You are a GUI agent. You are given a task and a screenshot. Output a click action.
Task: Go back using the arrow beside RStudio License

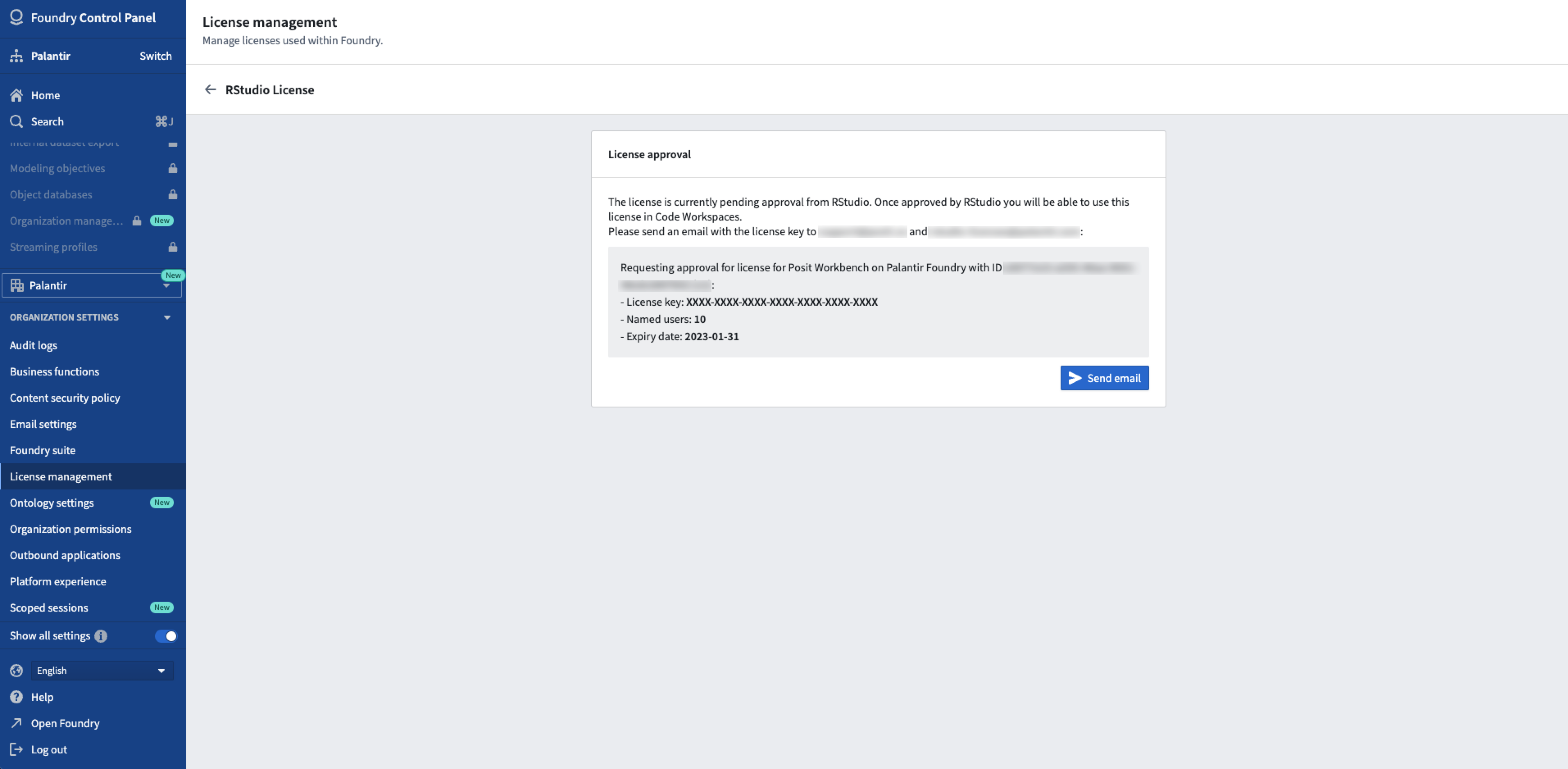(x=211, y=89)
